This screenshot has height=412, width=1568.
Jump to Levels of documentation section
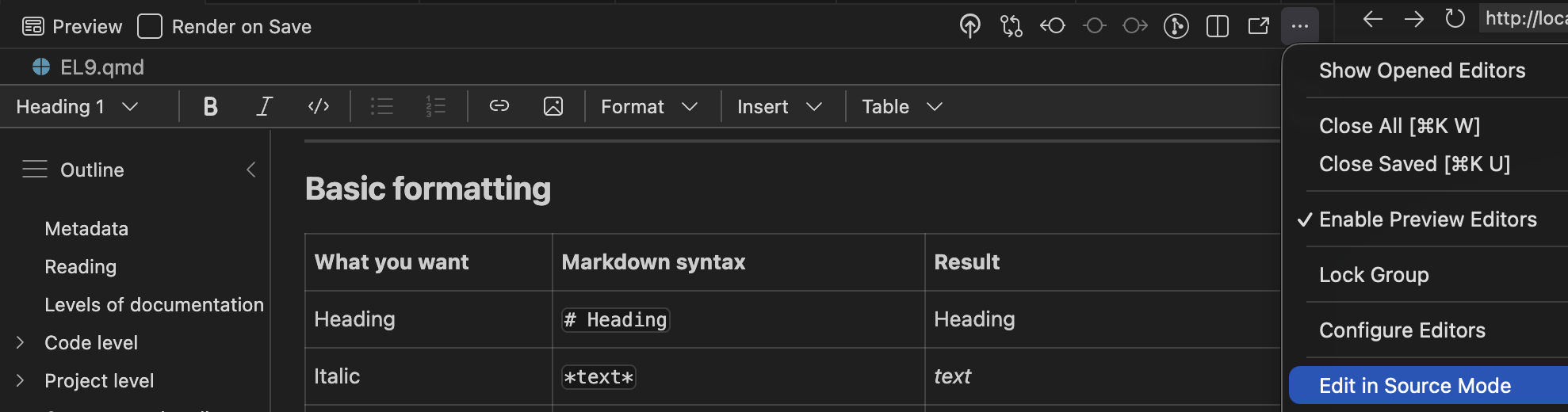[x=154, y=305]
